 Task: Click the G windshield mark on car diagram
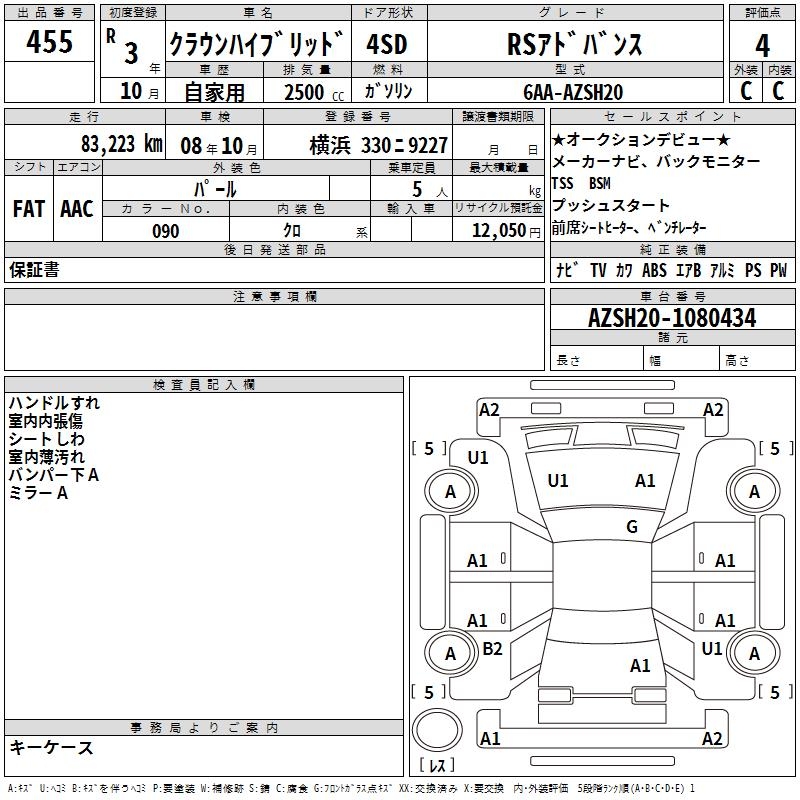point(632,526)
